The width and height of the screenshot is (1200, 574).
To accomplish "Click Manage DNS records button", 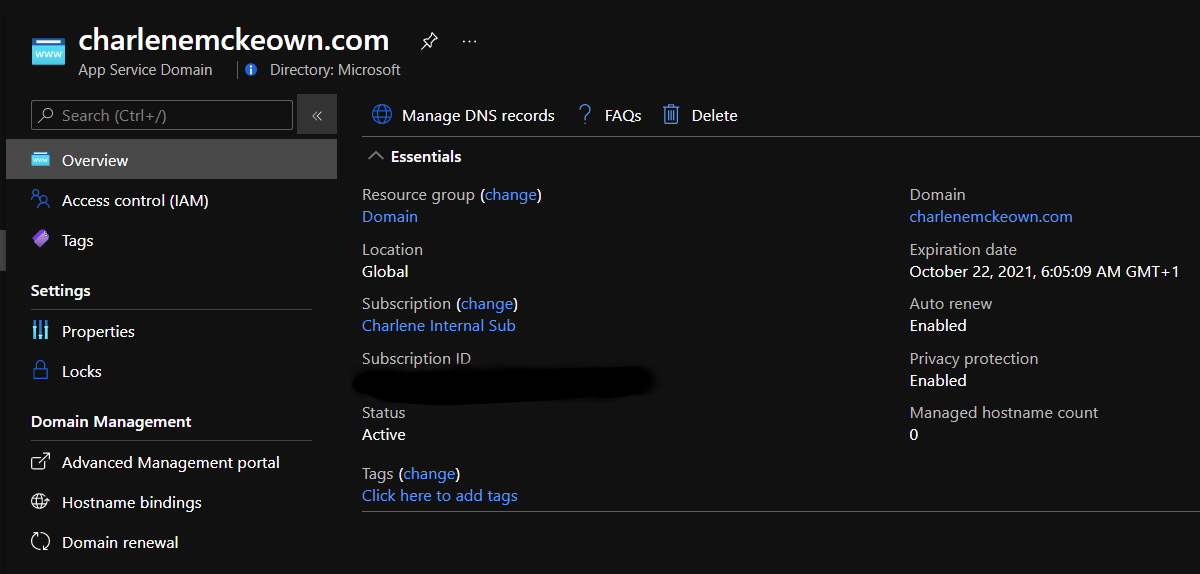I will 463,115.
